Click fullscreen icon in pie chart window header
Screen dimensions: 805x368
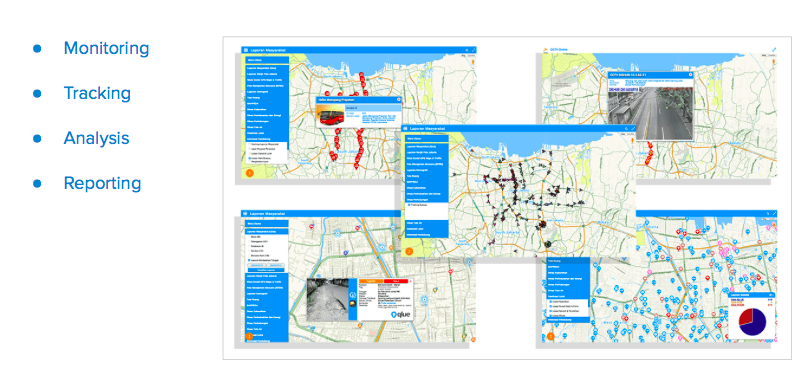774,213
